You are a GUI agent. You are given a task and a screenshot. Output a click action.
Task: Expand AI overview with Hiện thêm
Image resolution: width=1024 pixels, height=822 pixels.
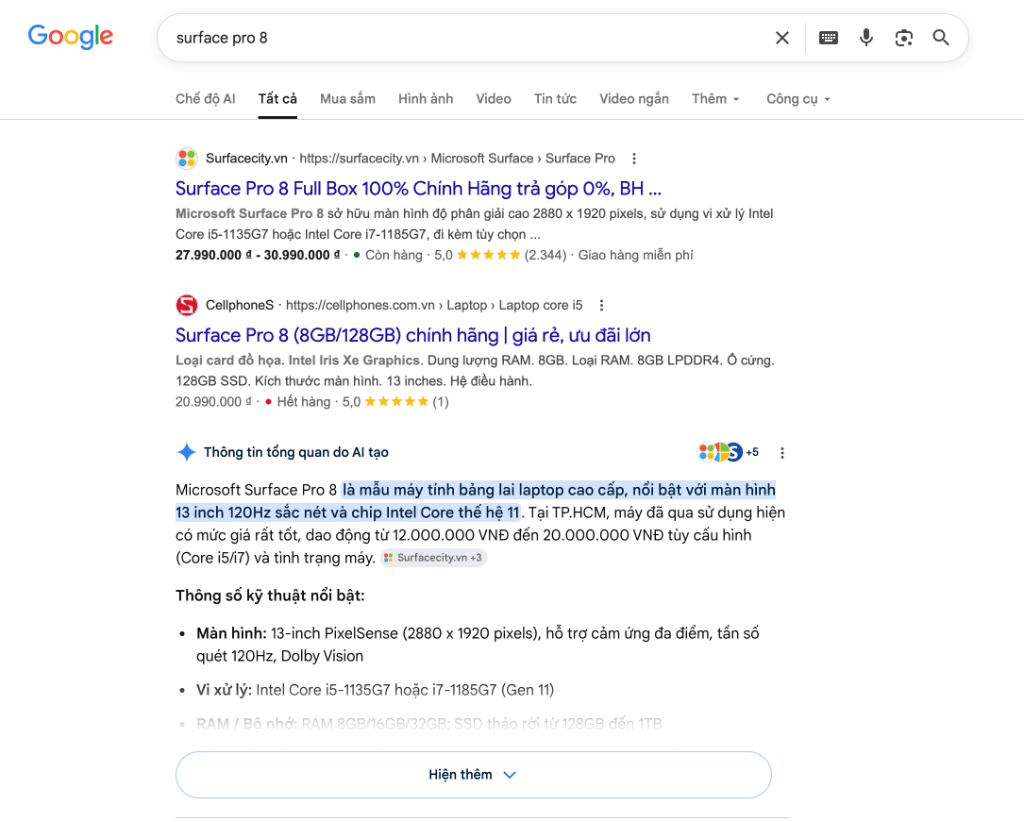coord(473,774)
